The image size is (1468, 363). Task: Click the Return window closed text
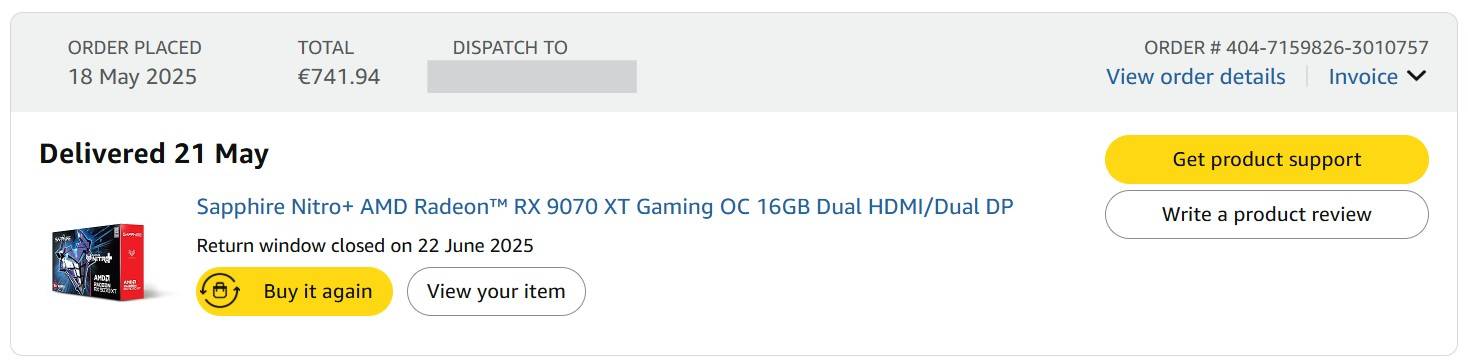pos(365,245)
